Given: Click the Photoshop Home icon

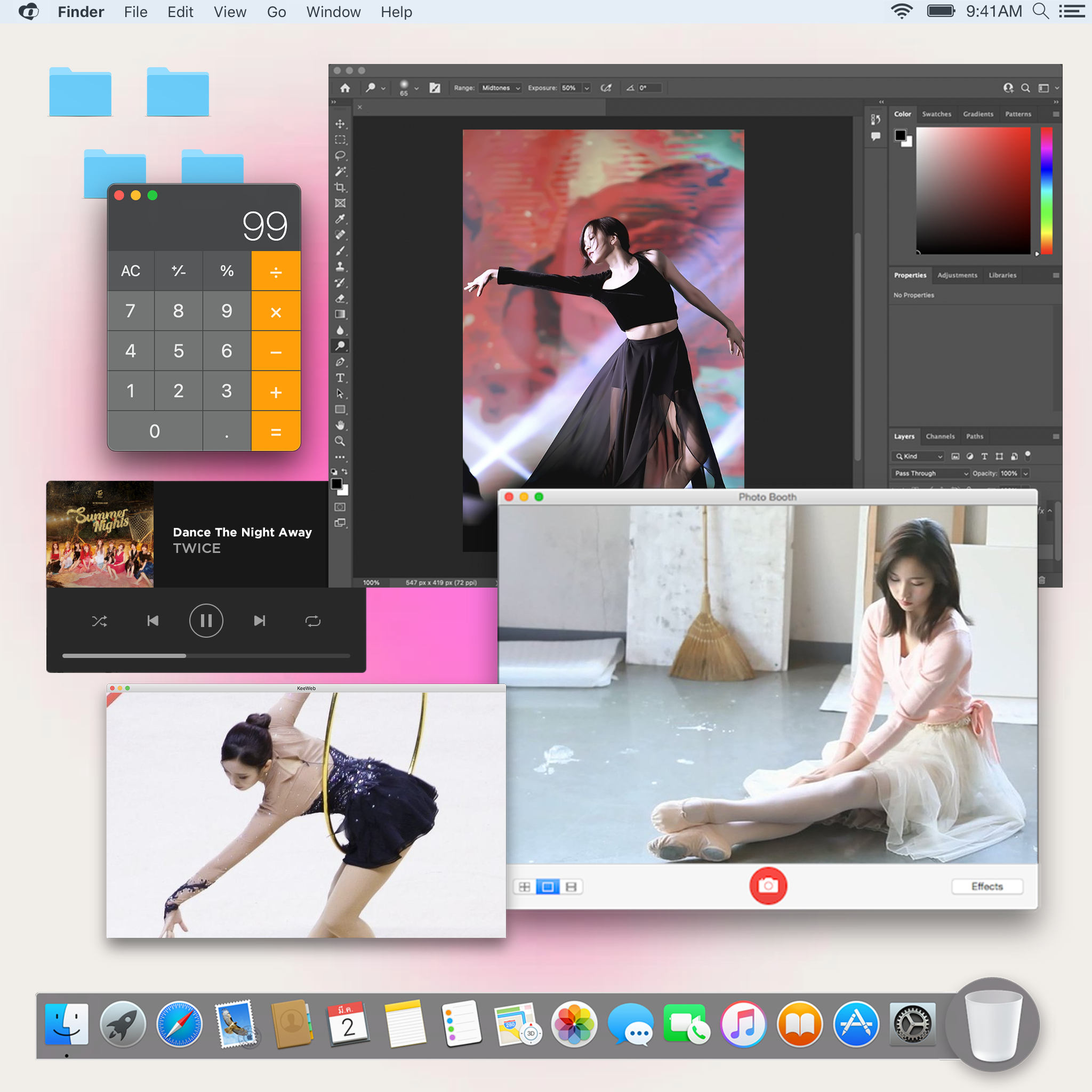Looking at the screenshot, I should click(x=345, y=87).
